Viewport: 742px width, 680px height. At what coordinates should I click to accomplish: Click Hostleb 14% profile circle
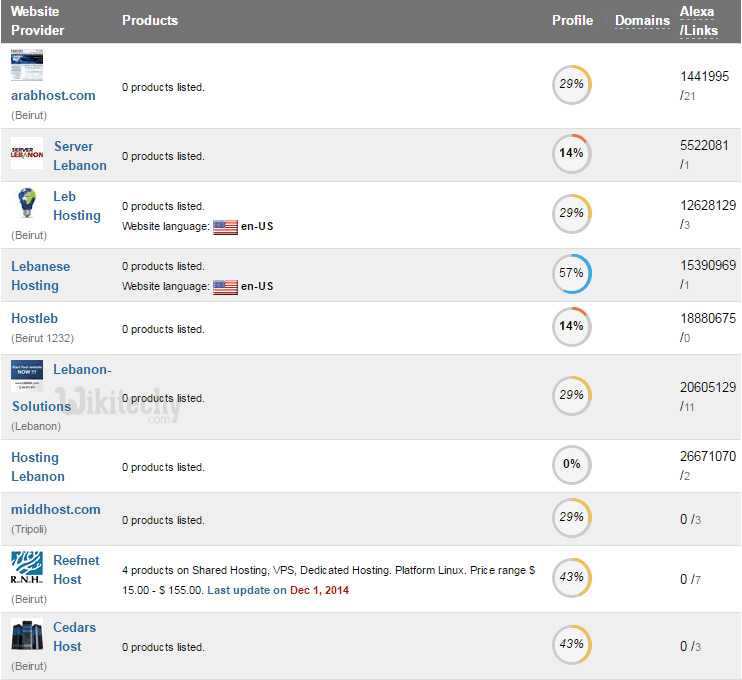click(x=572, y=326)
